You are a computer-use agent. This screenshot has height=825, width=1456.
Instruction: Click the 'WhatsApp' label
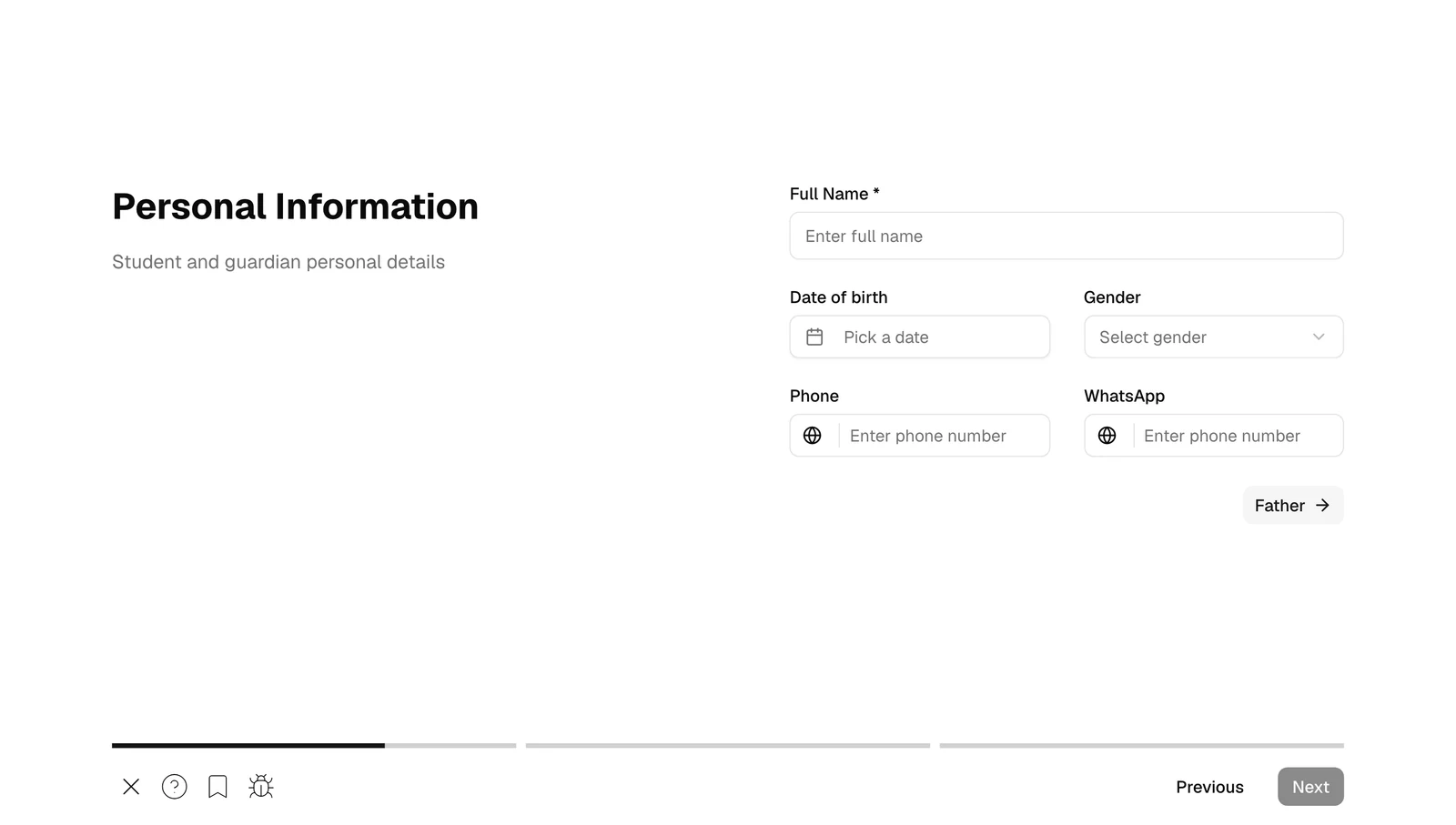coord(1124,396)
